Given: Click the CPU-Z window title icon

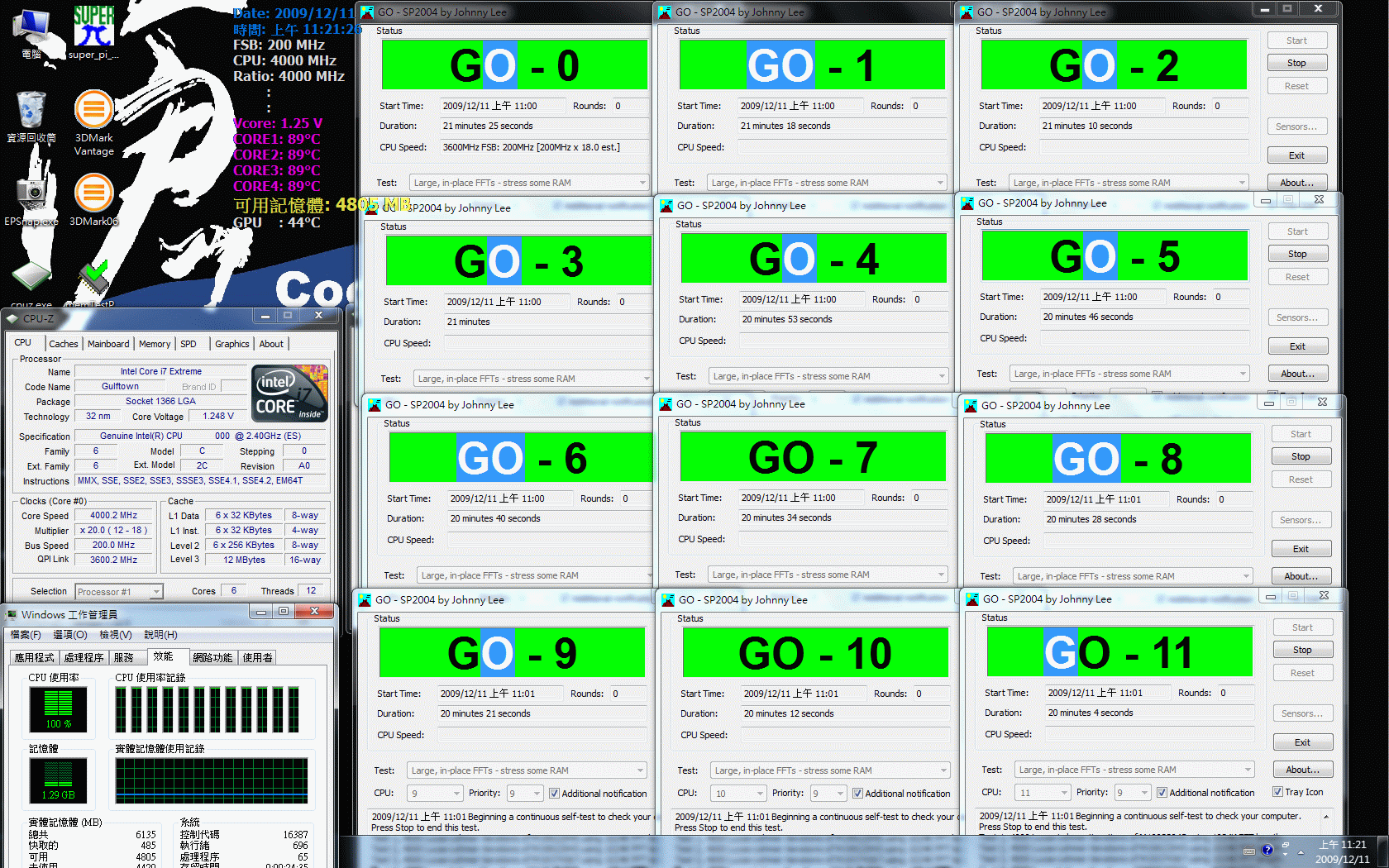Looking at the screenshot, I should [x=12, y=318].
